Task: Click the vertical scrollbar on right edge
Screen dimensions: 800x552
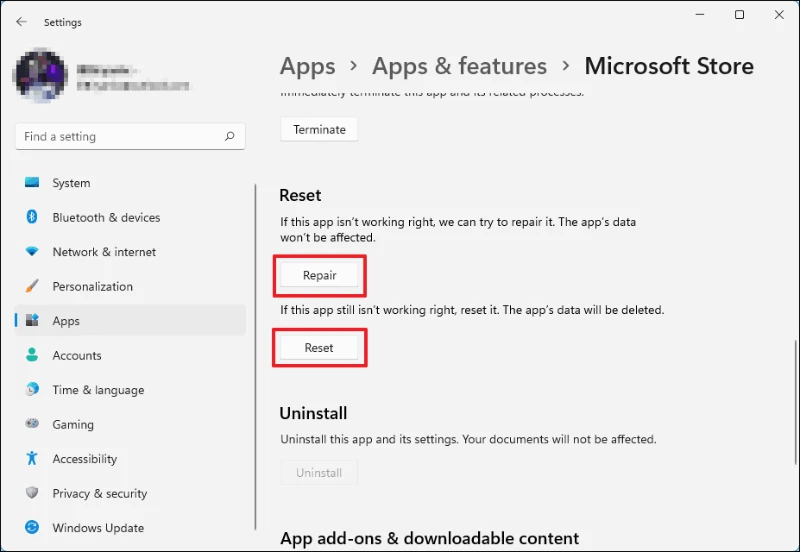Action: coord(795,403)
